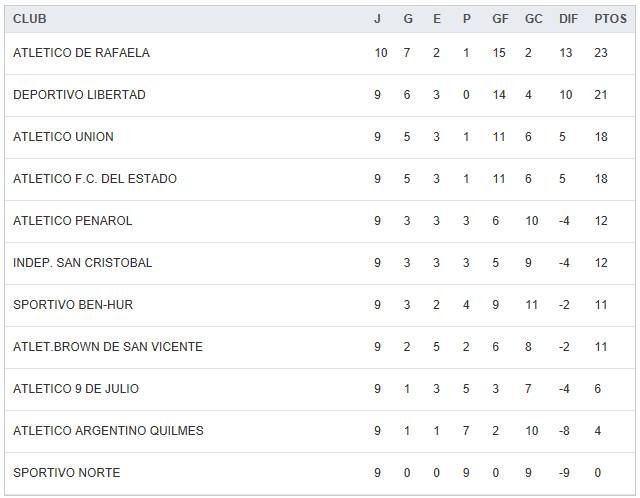
Task: Click the ATLETICO 9 DE JULIO team
Action: 76,389
